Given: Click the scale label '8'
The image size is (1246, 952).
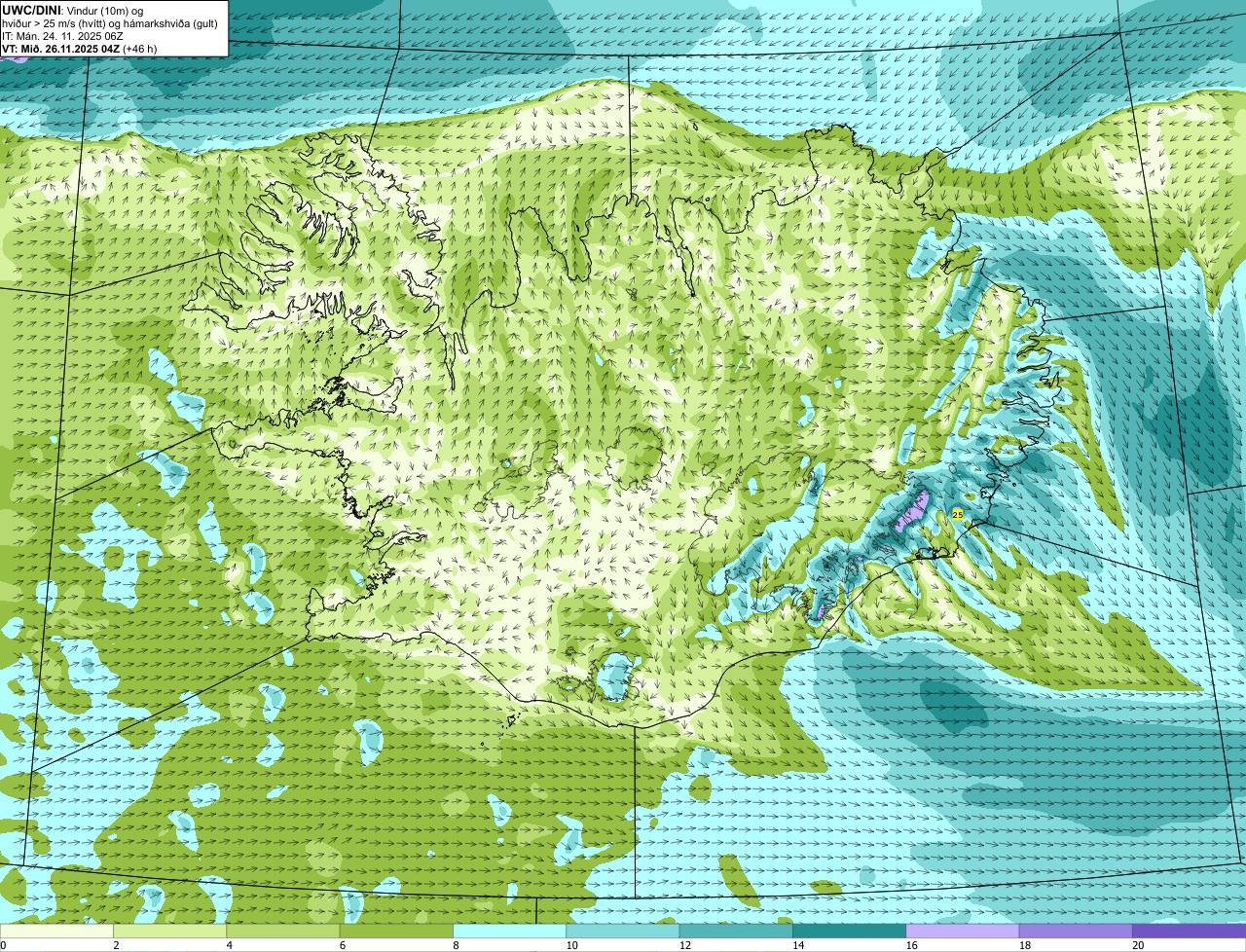Looking at the screenshot, I should click(456, 945).
